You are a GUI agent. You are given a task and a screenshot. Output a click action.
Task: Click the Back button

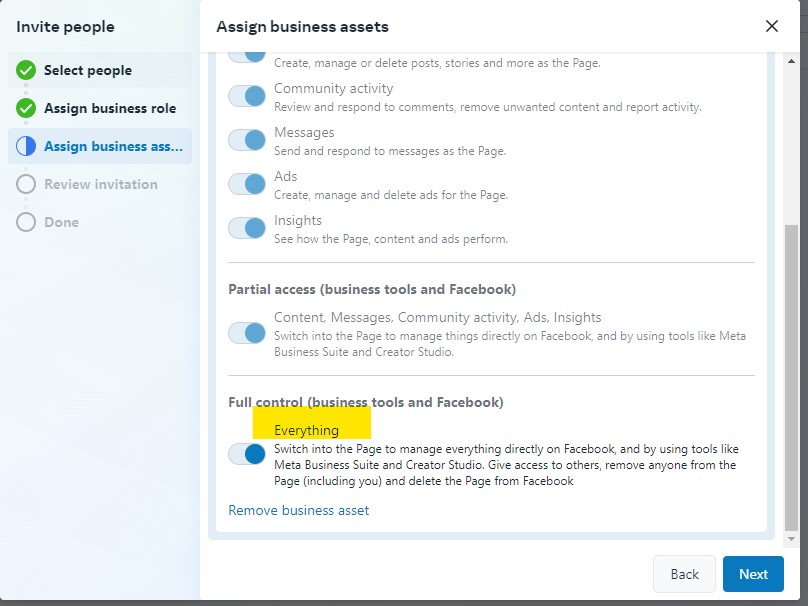(684, 574)
